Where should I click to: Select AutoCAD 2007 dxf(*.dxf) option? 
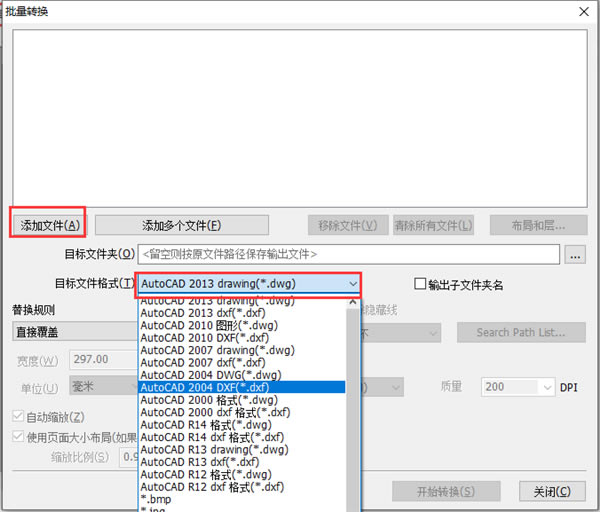pyautogui.click(x=242, y=363)
